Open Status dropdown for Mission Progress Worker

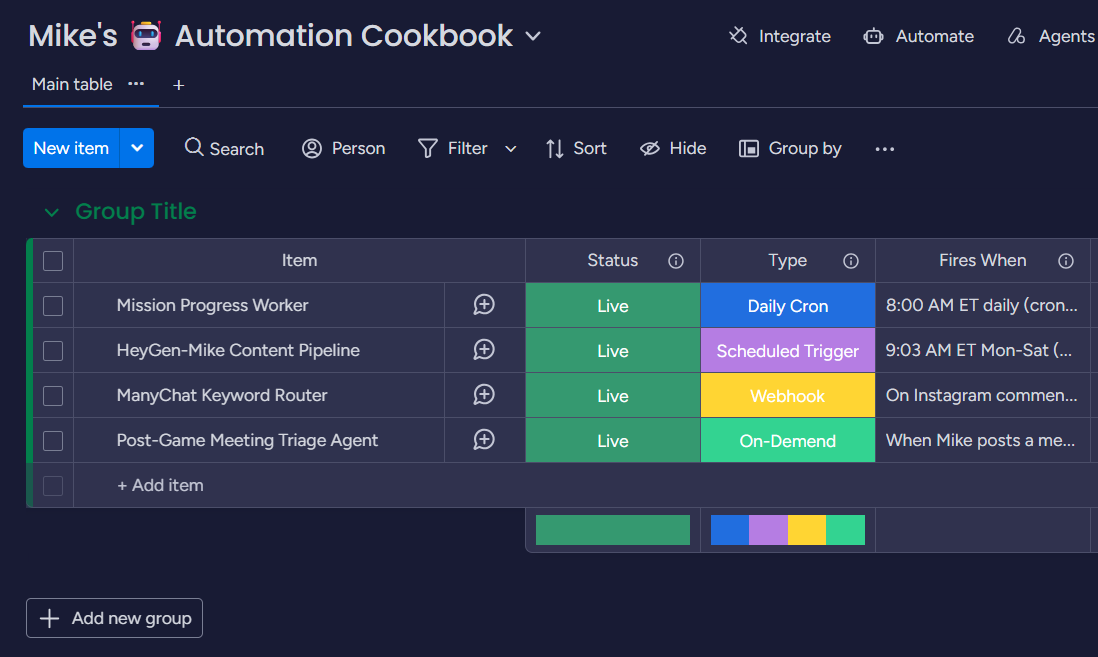tap(613, 305)
